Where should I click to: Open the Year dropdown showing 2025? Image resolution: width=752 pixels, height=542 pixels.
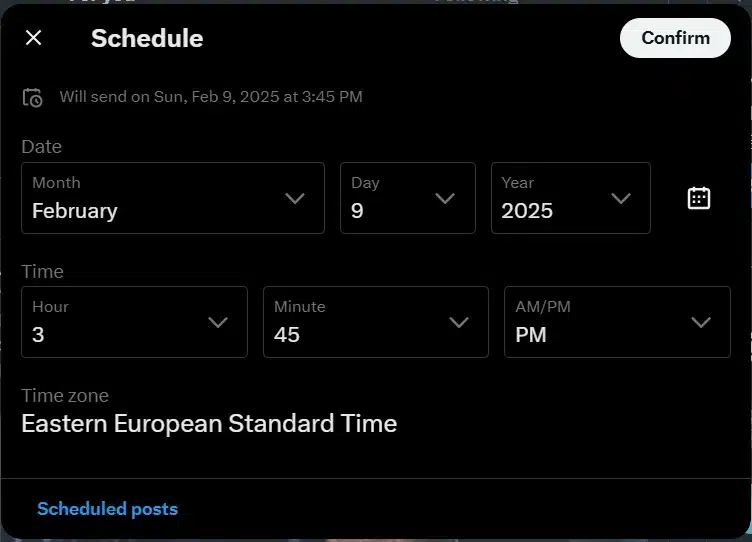tap(571, 198)
